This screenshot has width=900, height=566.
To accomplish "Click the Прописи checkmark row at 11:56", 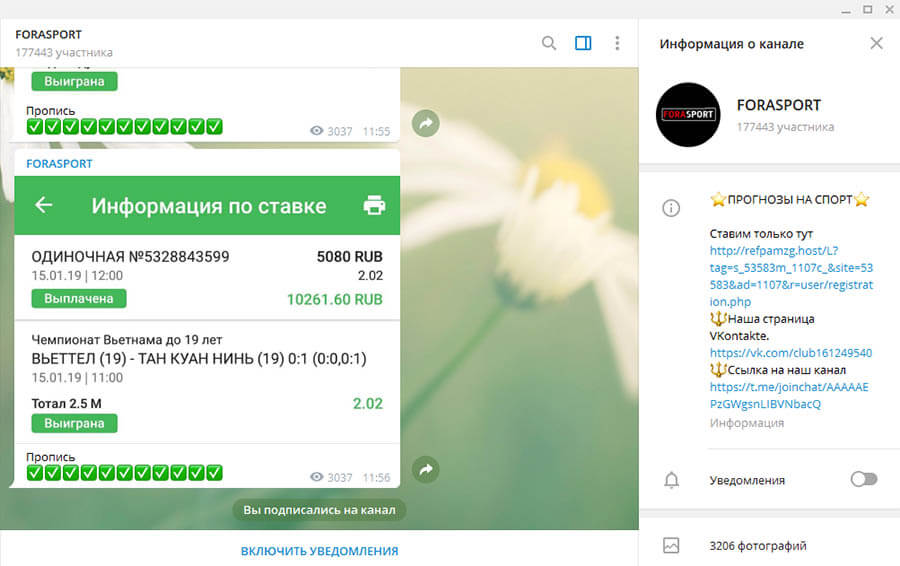I will [x=125, y=473].
